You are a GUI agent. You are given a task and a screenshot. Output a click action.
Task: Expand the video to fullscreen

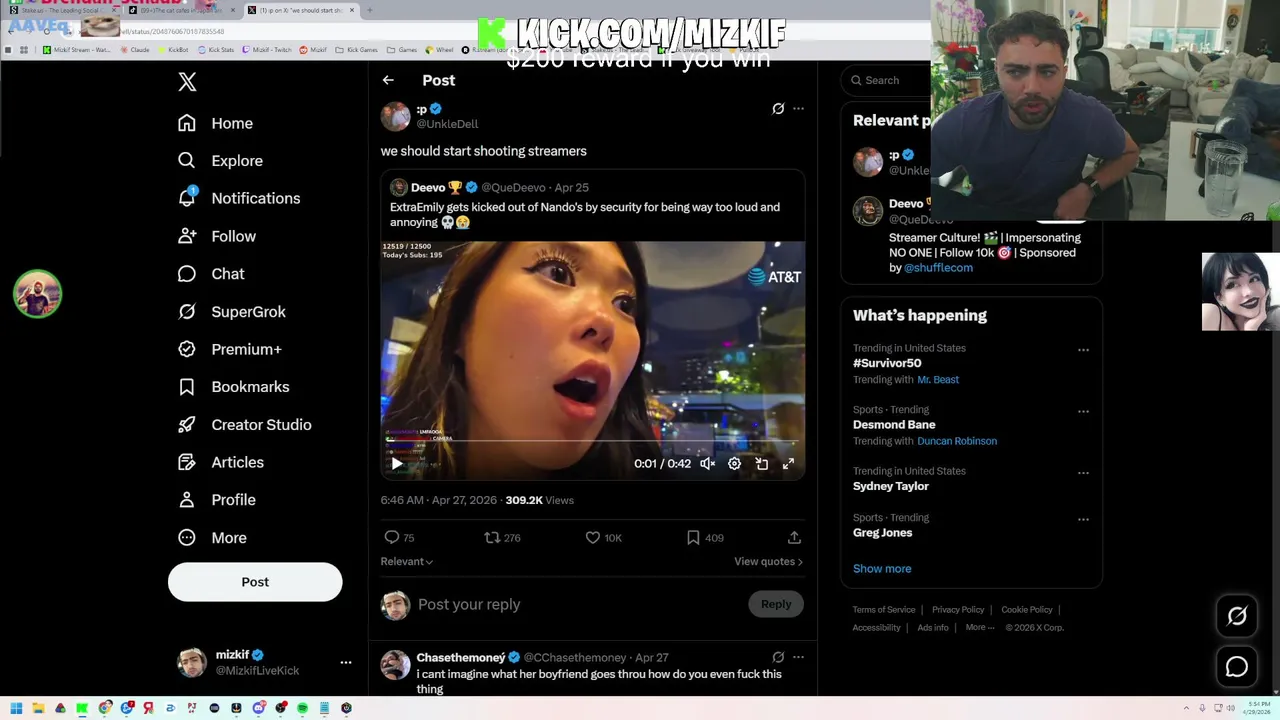(788, 464)
